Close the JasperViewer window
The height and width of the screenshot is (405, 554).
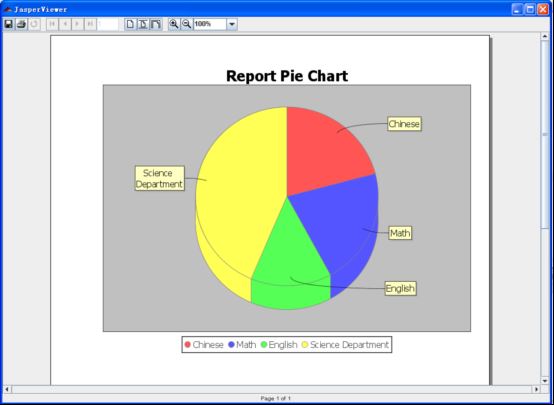click(543, 10)
